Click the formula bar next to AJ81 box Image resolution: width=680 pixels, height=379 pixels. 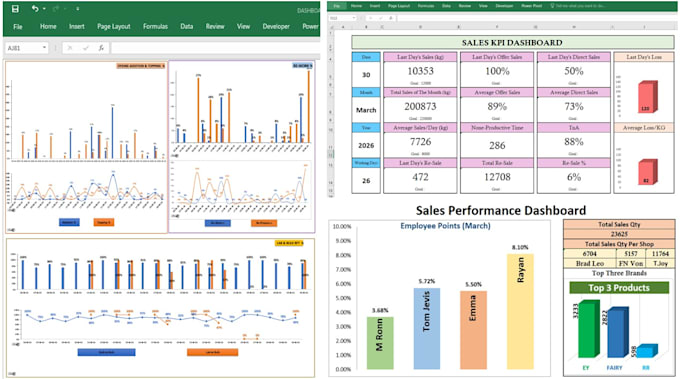pyautogui.click(x=216, y=48)
